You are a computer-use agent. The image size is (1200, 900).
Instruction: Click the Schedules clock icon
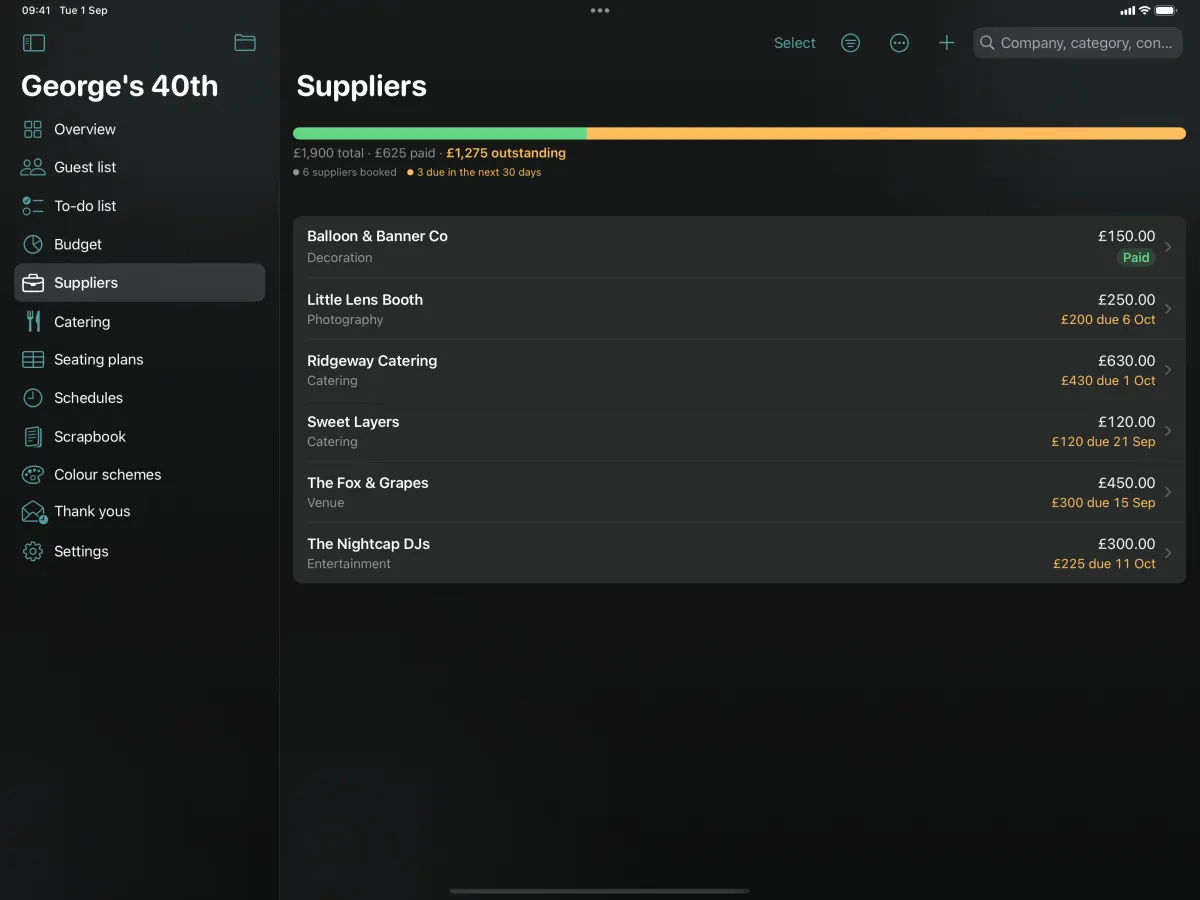[x=33, y=398]
